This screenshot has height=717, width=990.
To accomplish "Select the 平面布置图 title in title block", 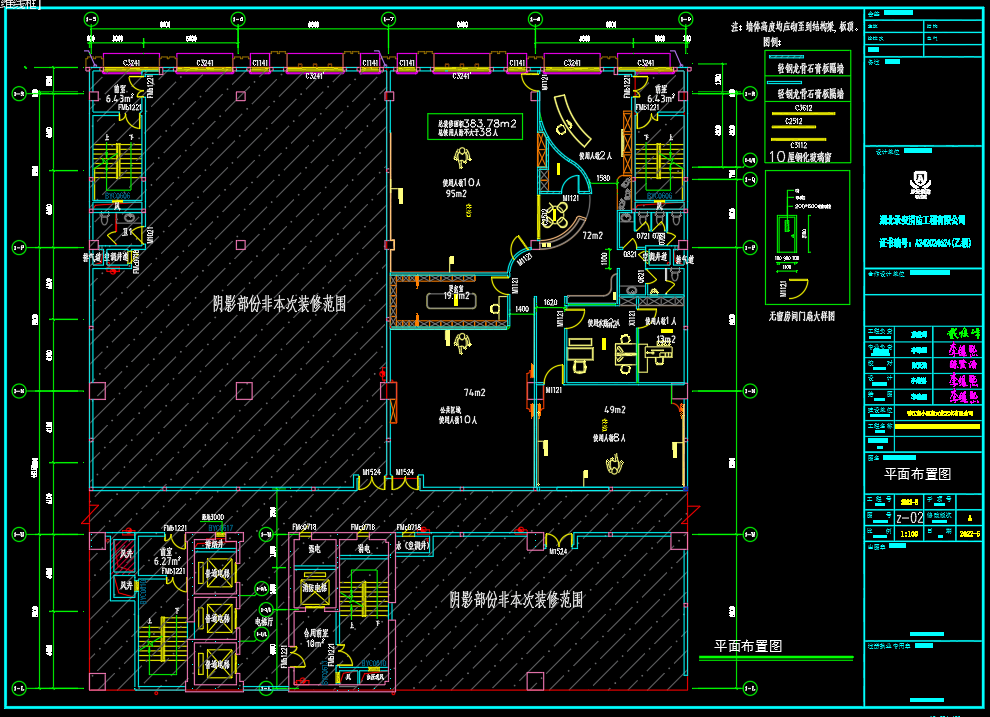I will [917, 475].
